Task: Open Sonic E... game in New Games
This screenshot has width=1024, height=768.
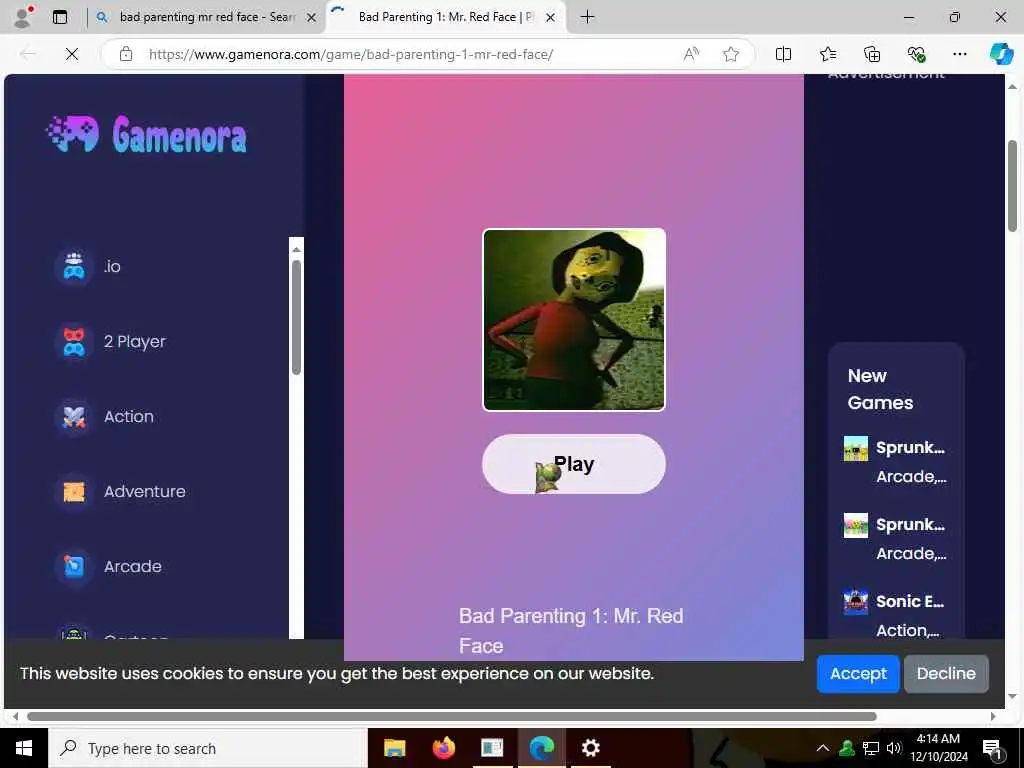Action: click(x=910, y=601)
